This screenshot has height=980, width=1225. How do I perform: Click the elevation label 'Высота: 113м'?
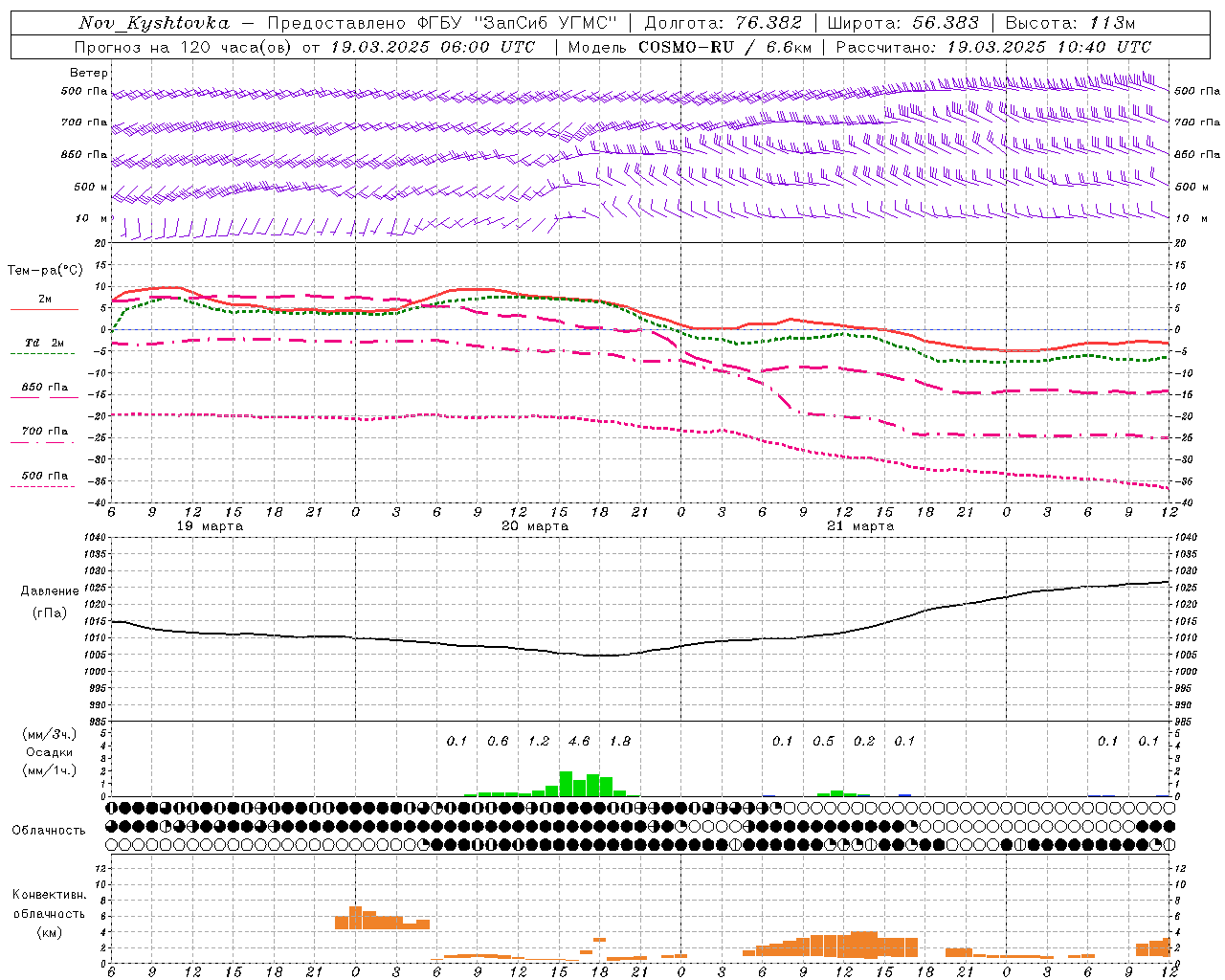pyautogui.click(x=1070, y=23)
